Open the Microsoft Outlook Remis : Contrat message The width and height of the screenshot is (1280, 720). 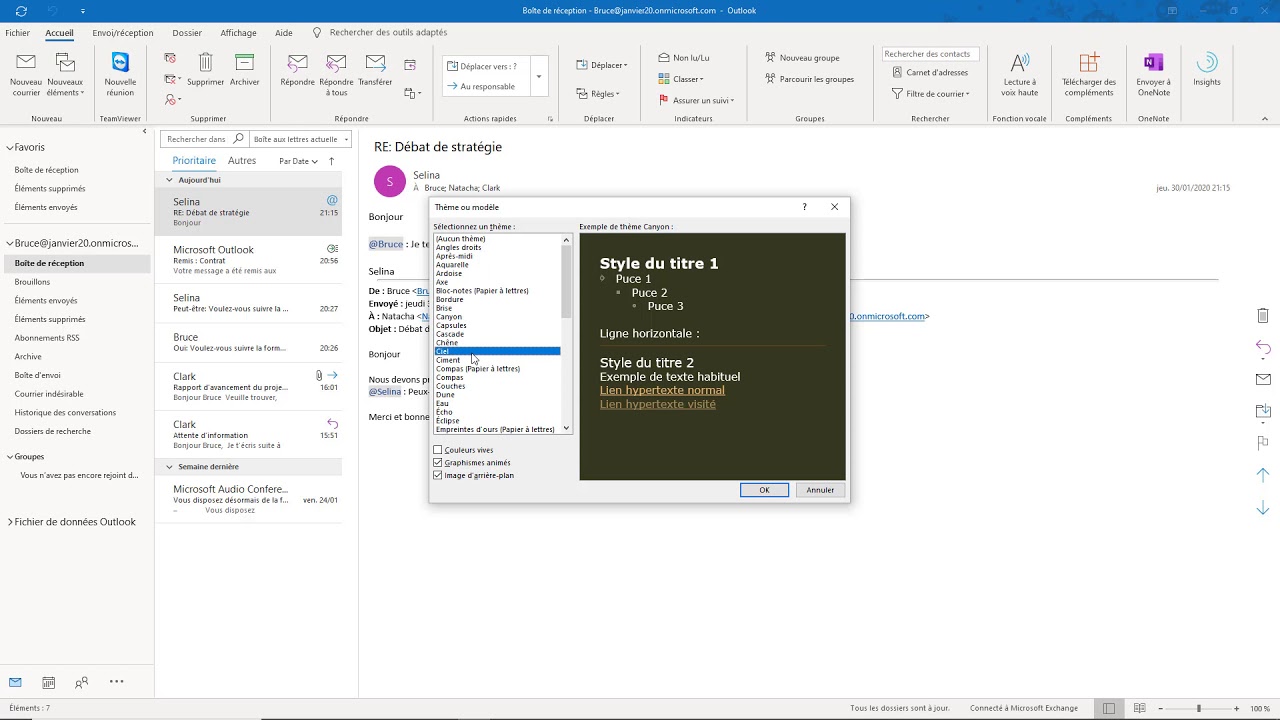[248, 259]
